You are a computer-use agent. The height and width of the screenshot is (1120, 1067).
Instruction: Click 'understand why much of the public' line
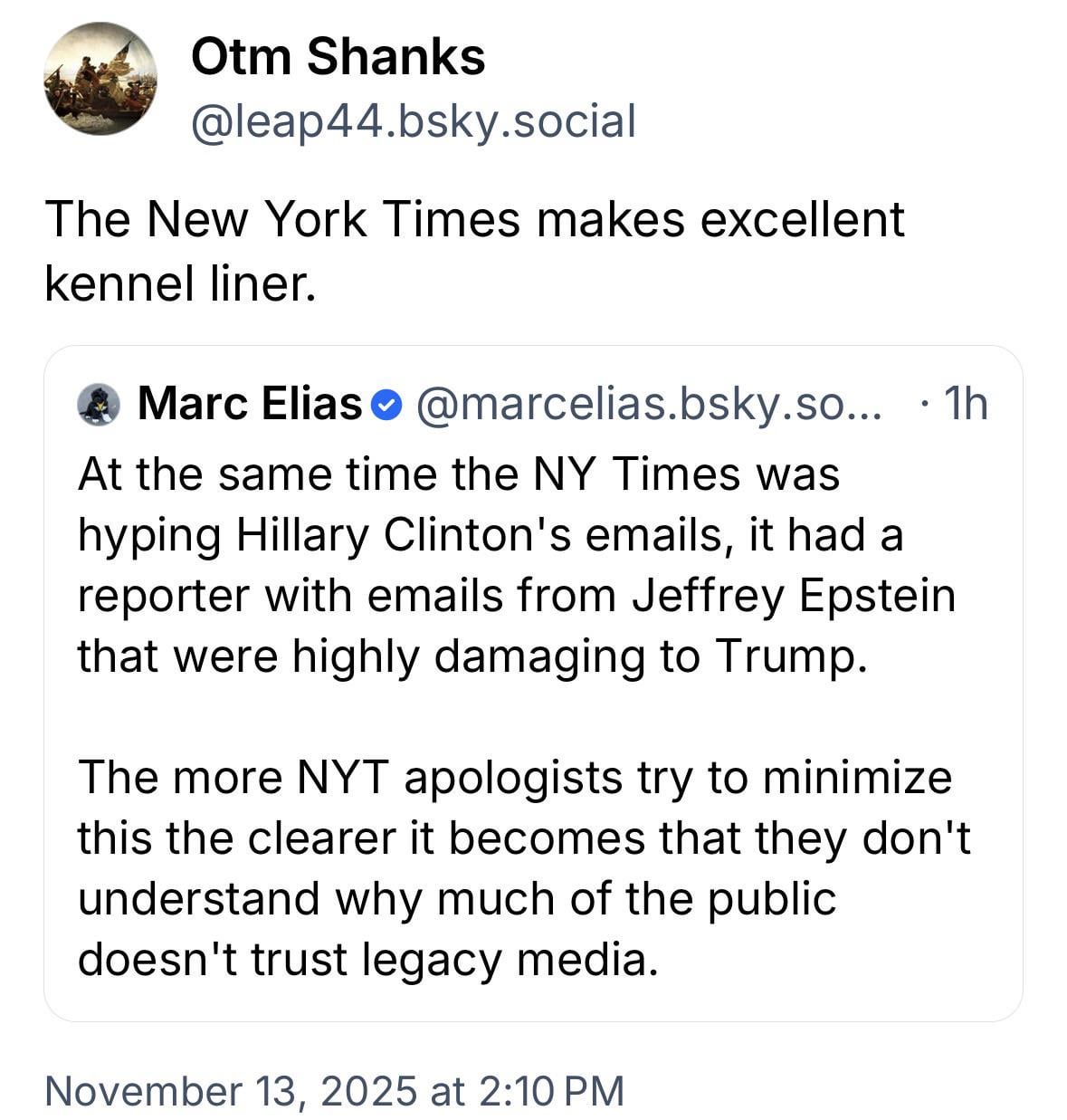click(x=457, y=898)
